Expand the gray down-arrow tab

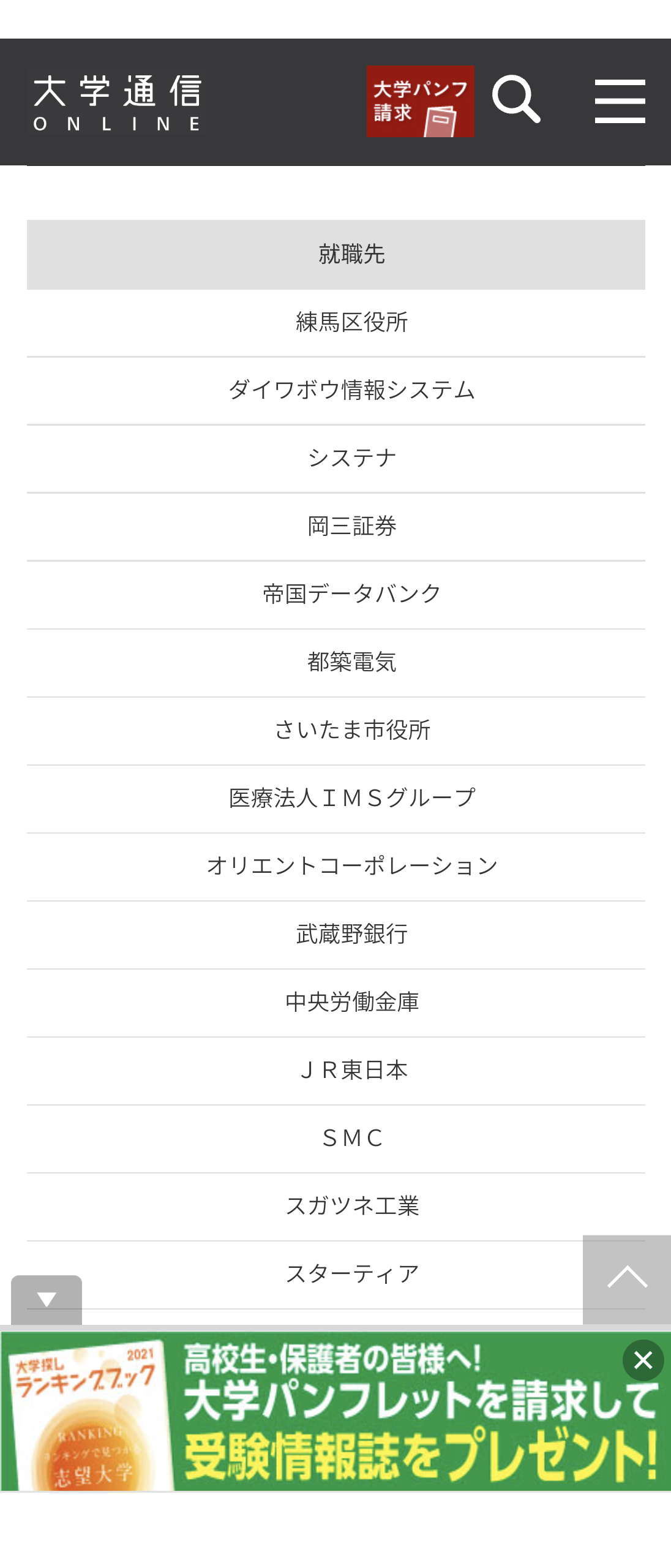pos(47,1299)
